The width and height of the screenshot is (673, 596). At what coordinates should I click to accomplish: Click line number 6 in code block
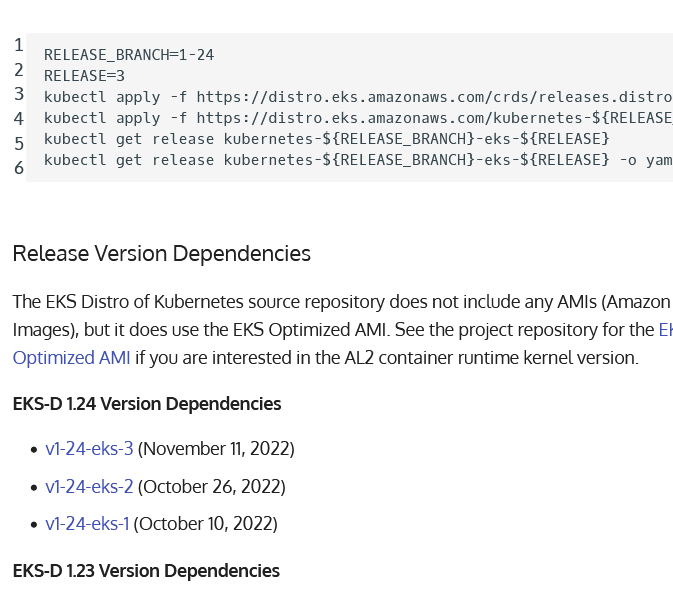(19, 168)
